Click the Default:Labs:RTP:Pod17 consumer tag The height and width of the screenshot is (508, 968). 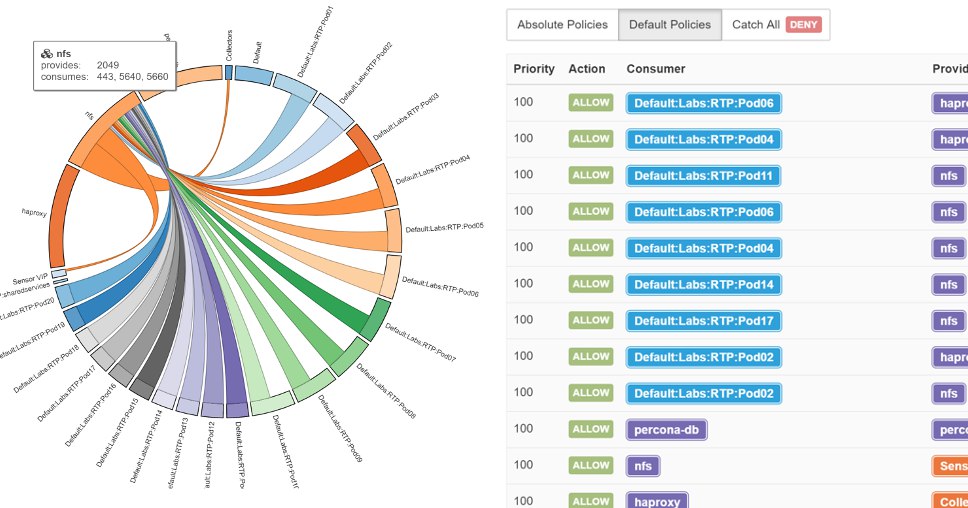point(704,321)
